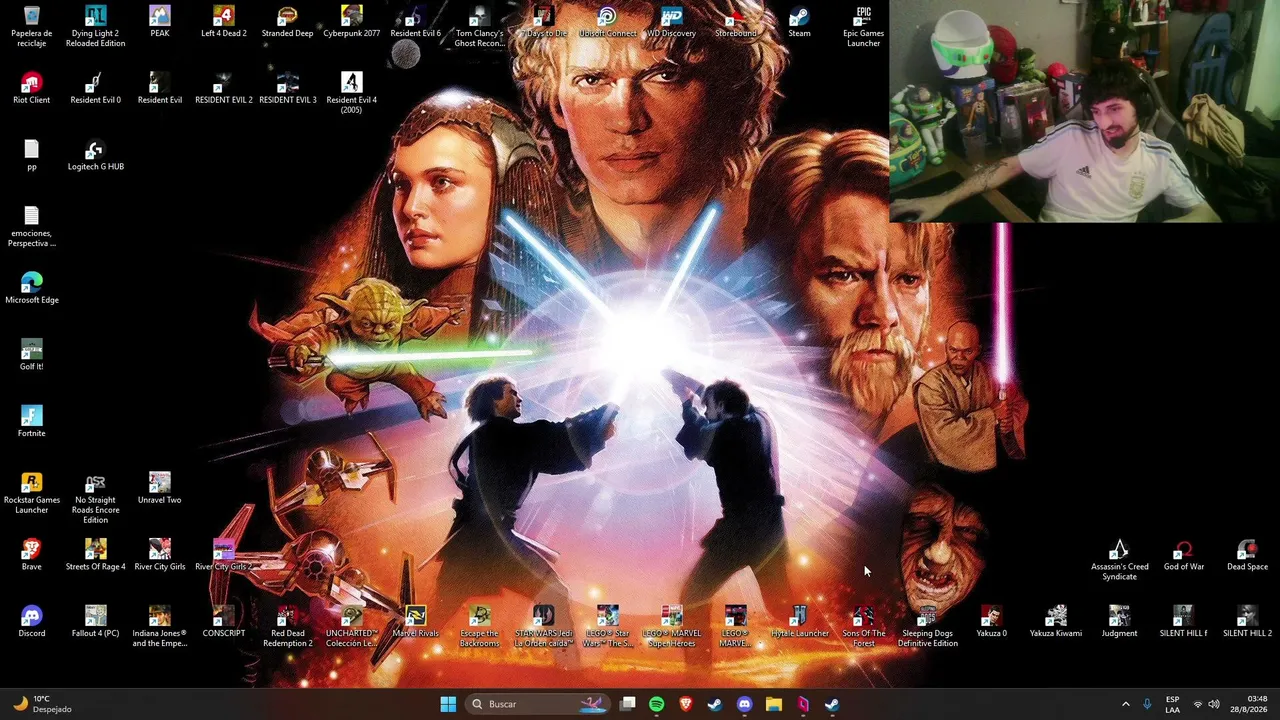The image size is (1280, 720).
Task: Open the taskbar volume control
Action: click(1214, 704)
